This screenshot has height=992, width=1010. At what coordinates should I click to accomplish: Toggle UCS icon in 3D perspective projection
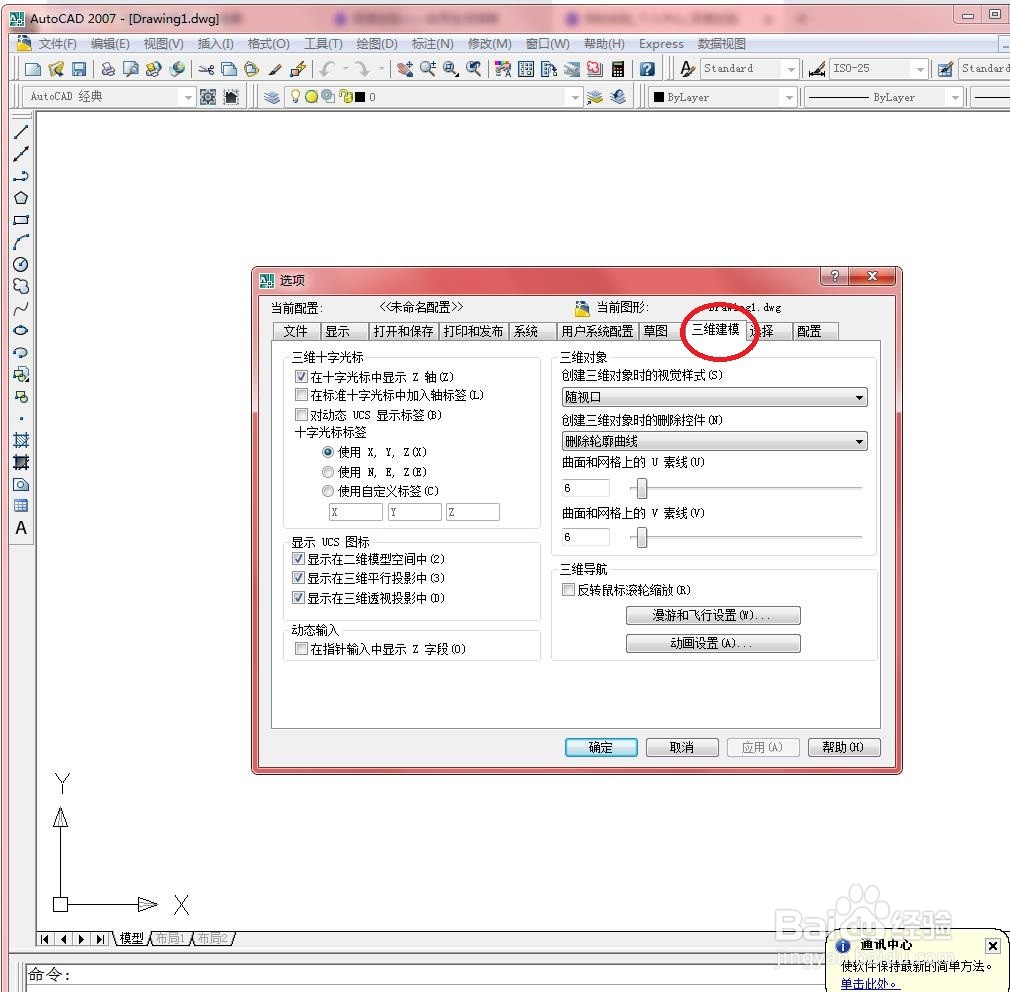point(298,598)
